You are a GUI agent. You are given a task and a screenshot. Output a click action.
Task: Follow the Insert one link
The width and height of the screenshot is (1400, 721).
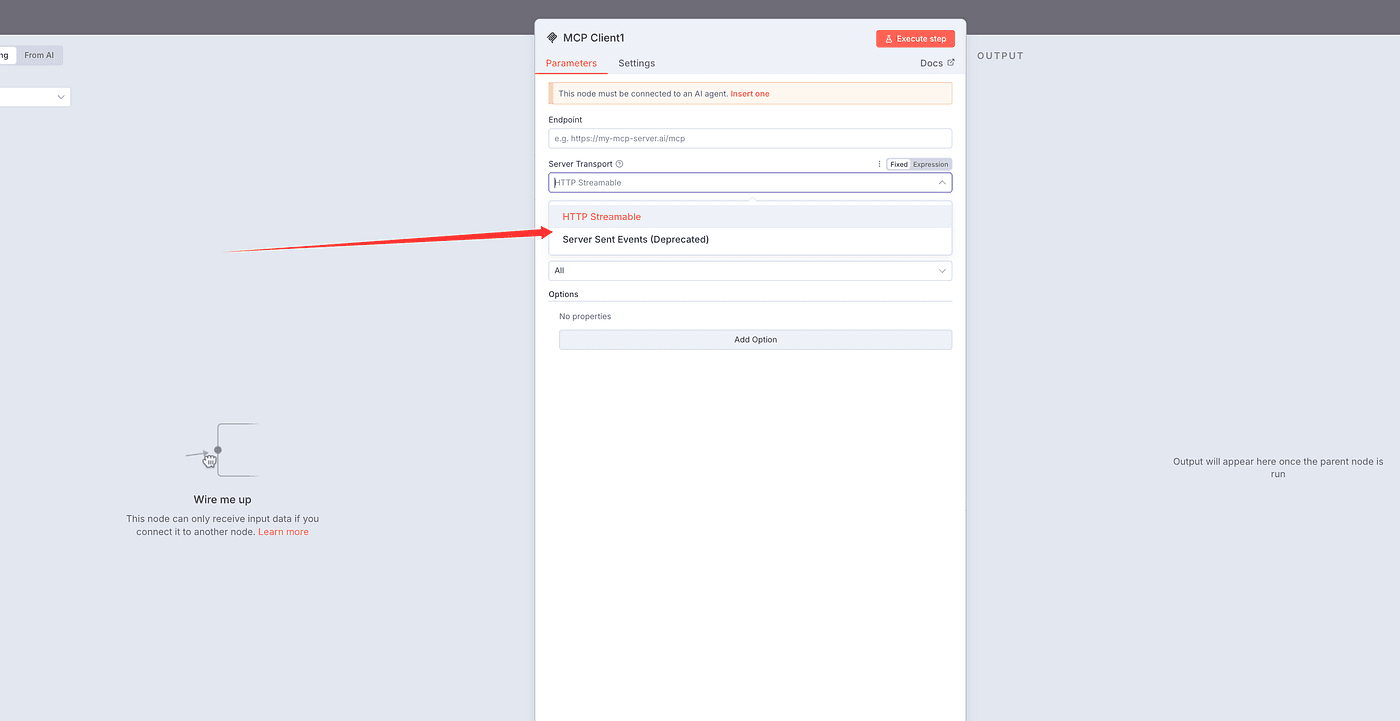(x=750, y=94)
